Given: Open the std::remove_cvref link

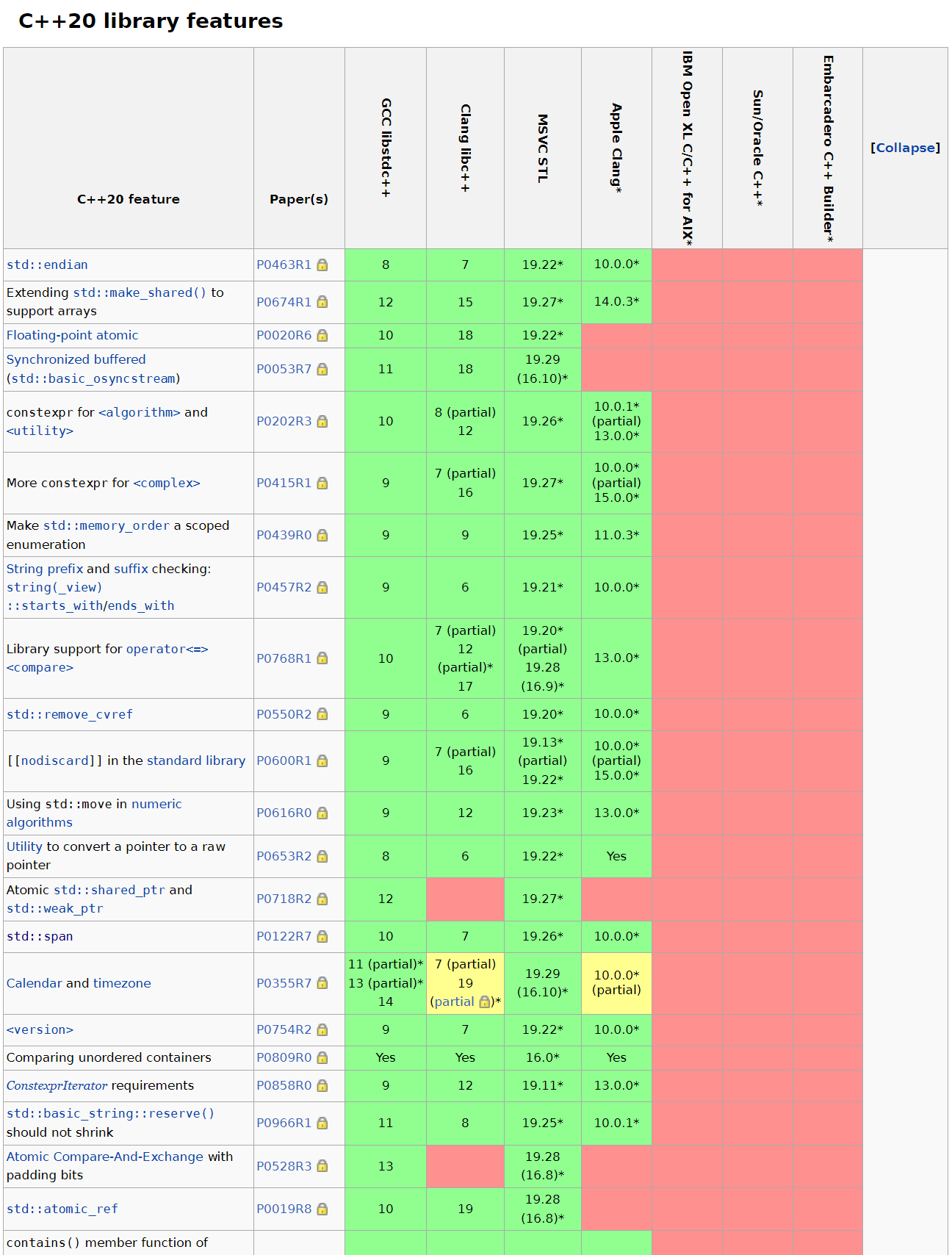Looking at the screenshot, I should (x=70, y=714).
